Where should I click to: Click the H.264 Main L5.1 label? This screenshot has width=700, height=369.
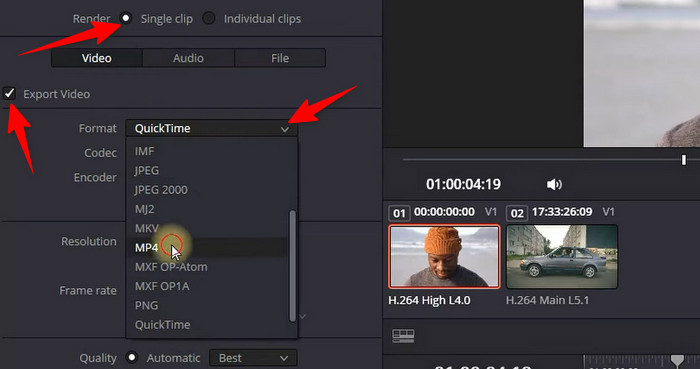point(547,300)
